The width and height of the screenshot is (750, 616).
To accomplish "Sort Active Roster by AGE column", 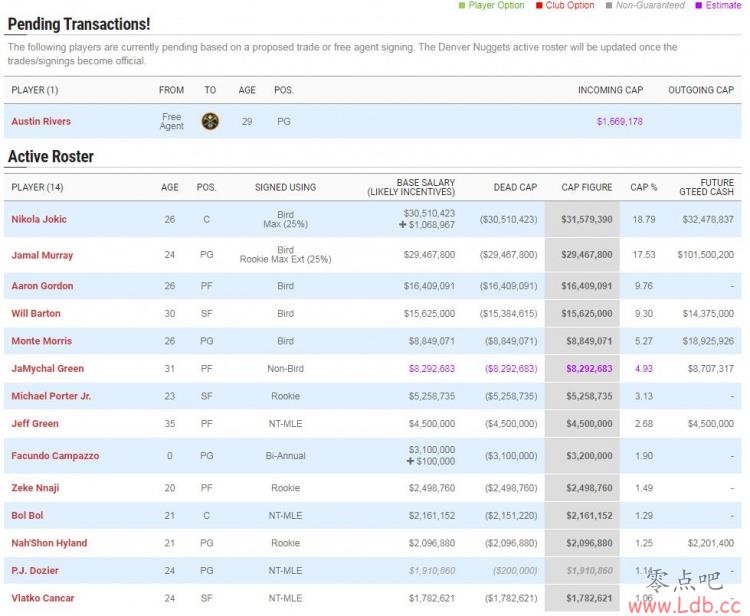I will pos(170,187).
